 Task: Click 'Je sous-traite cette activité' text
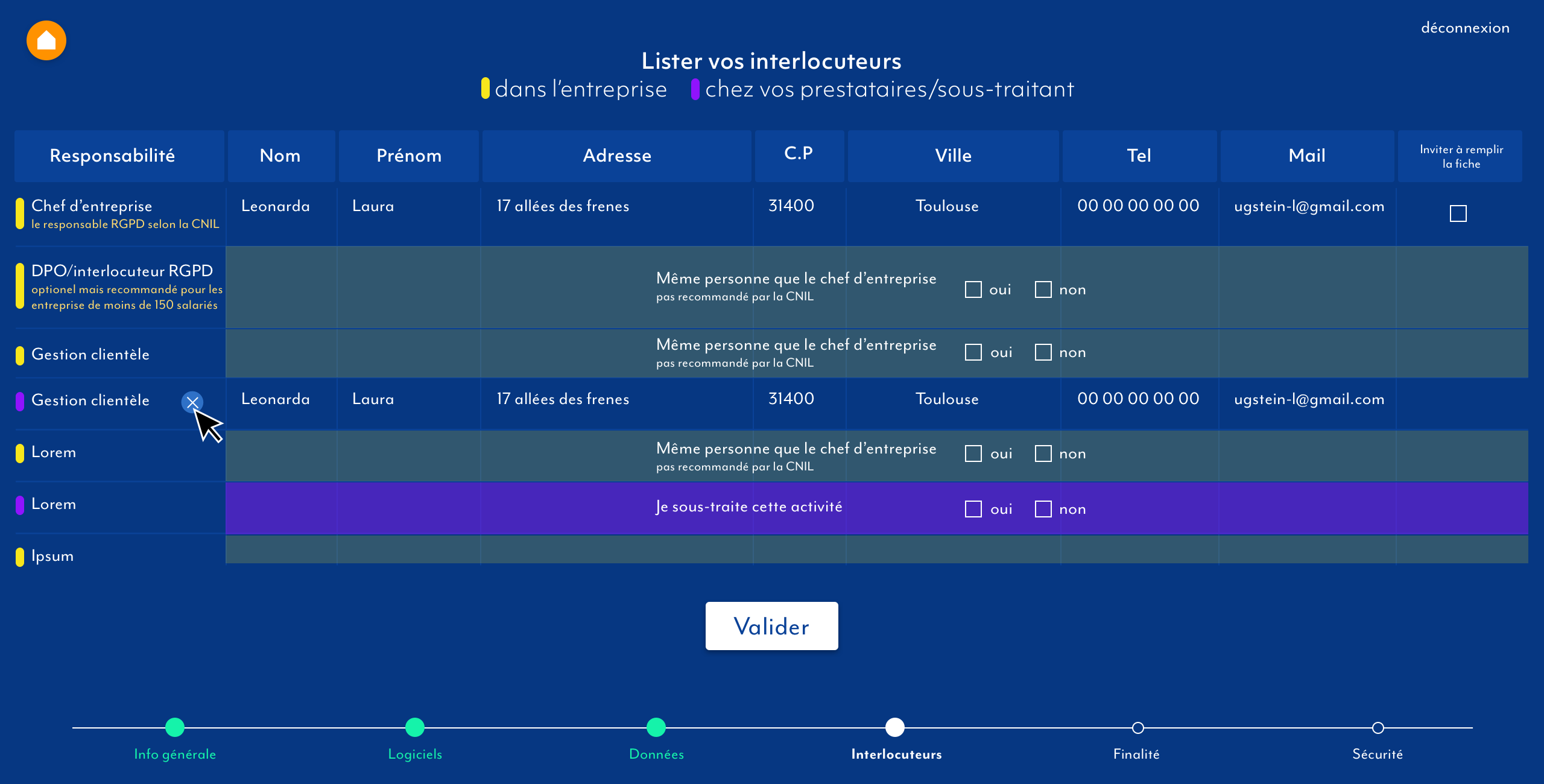[x=749, y=507]
